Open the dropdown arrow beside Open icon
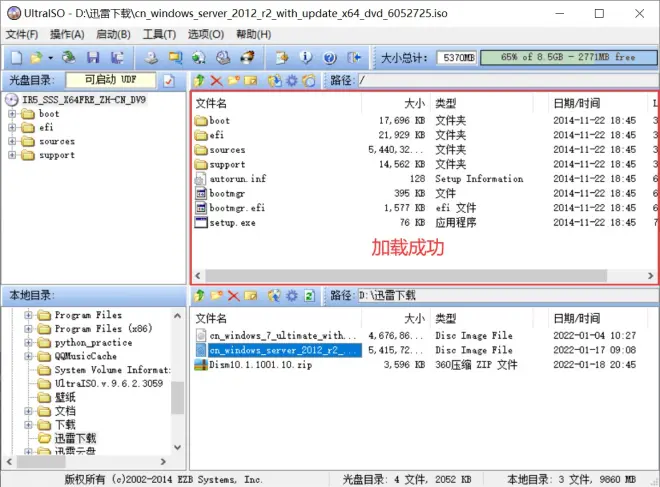The image size is (660, 487). [x=51, y=58]
